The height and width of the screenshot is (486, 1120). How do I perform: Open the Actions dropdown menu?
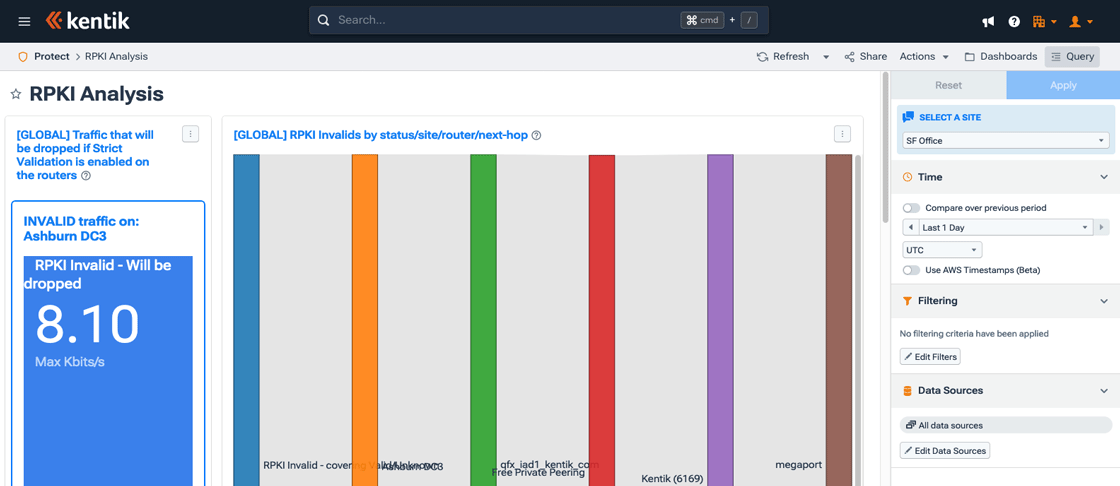[x=924, y=56]
